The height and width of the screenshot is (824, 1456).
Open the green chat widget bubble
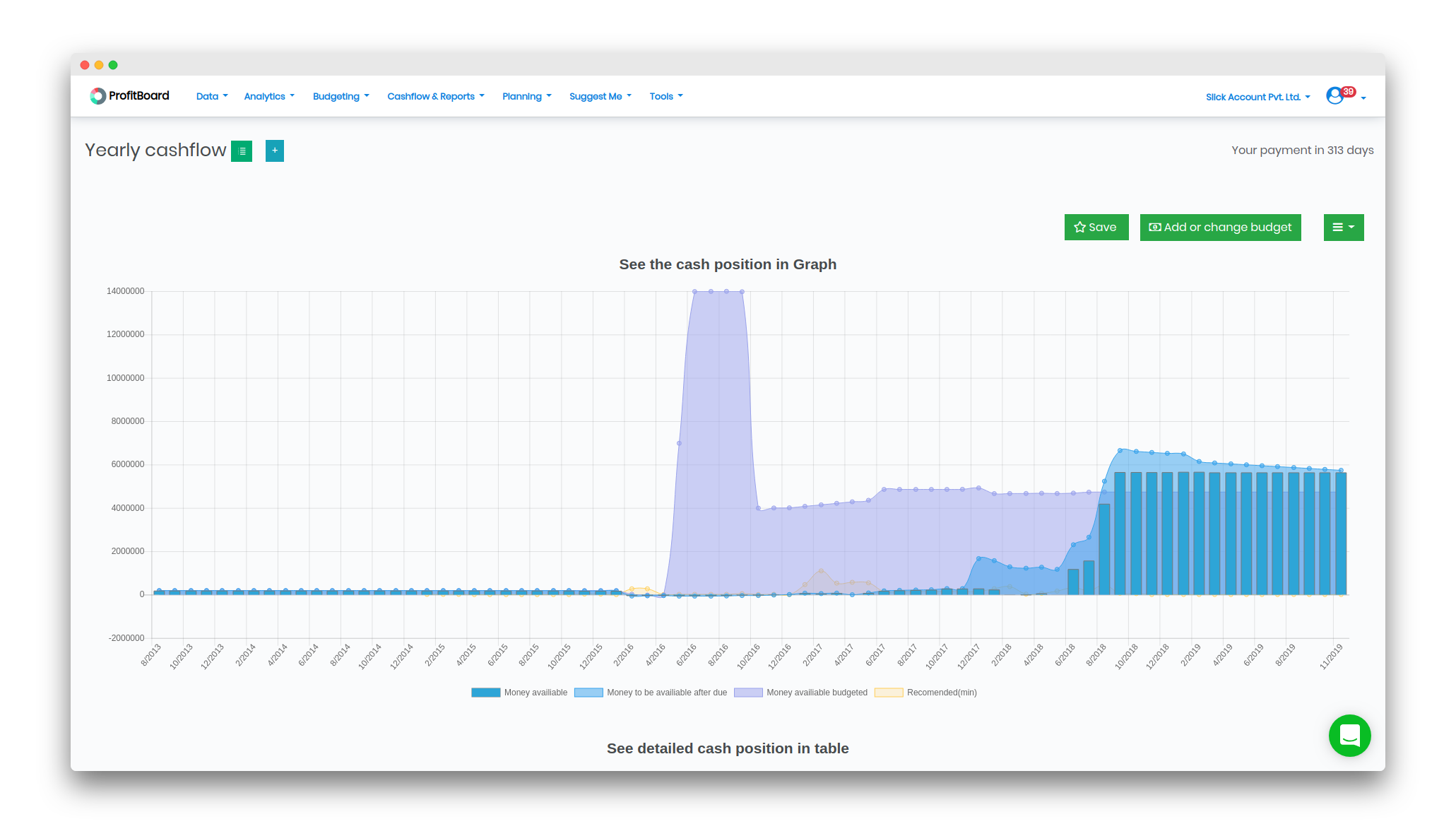tap(1349, 736)
